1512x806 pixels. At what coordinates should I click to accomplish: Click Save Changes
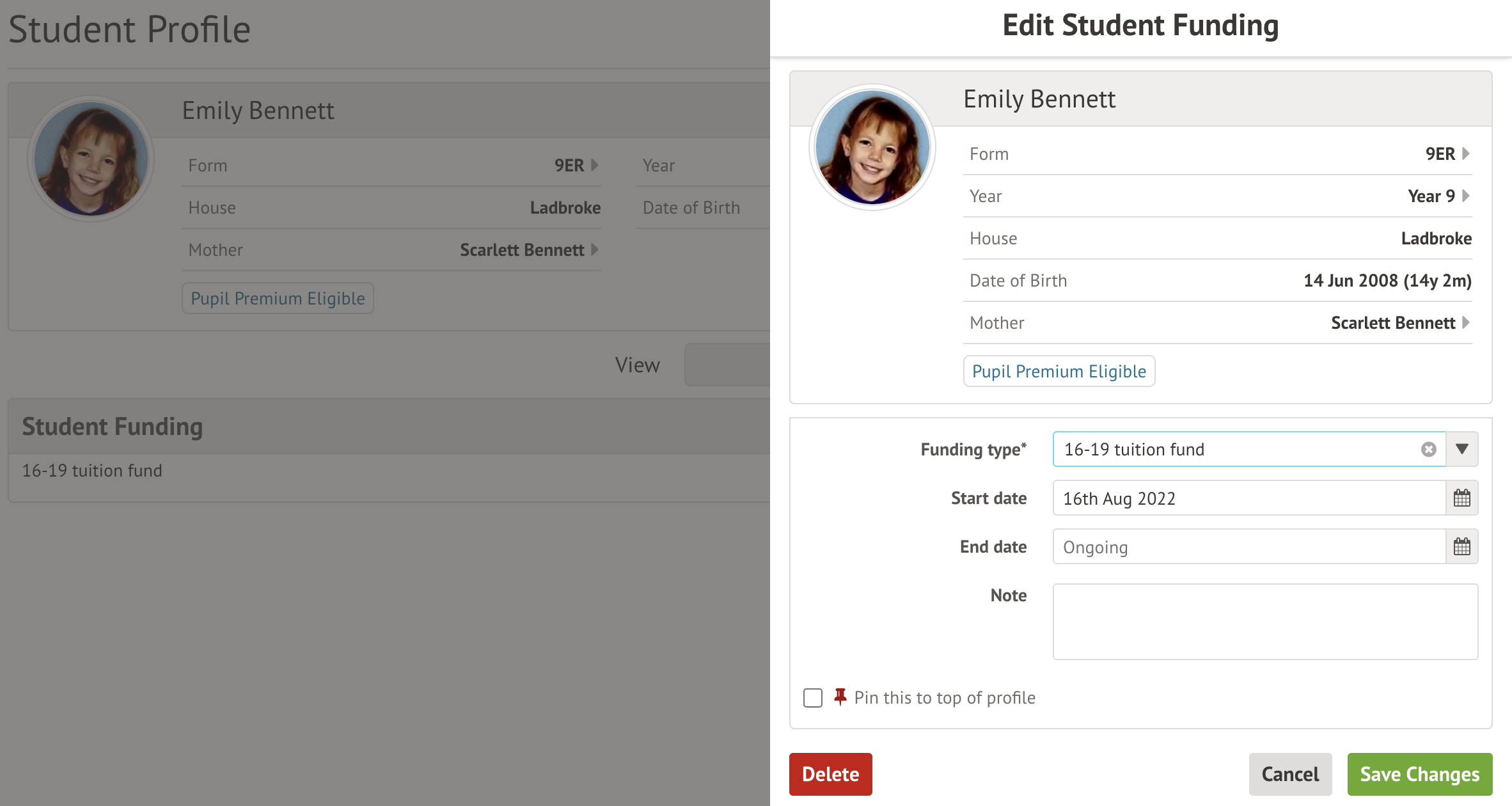click(x=1419, y=774)
